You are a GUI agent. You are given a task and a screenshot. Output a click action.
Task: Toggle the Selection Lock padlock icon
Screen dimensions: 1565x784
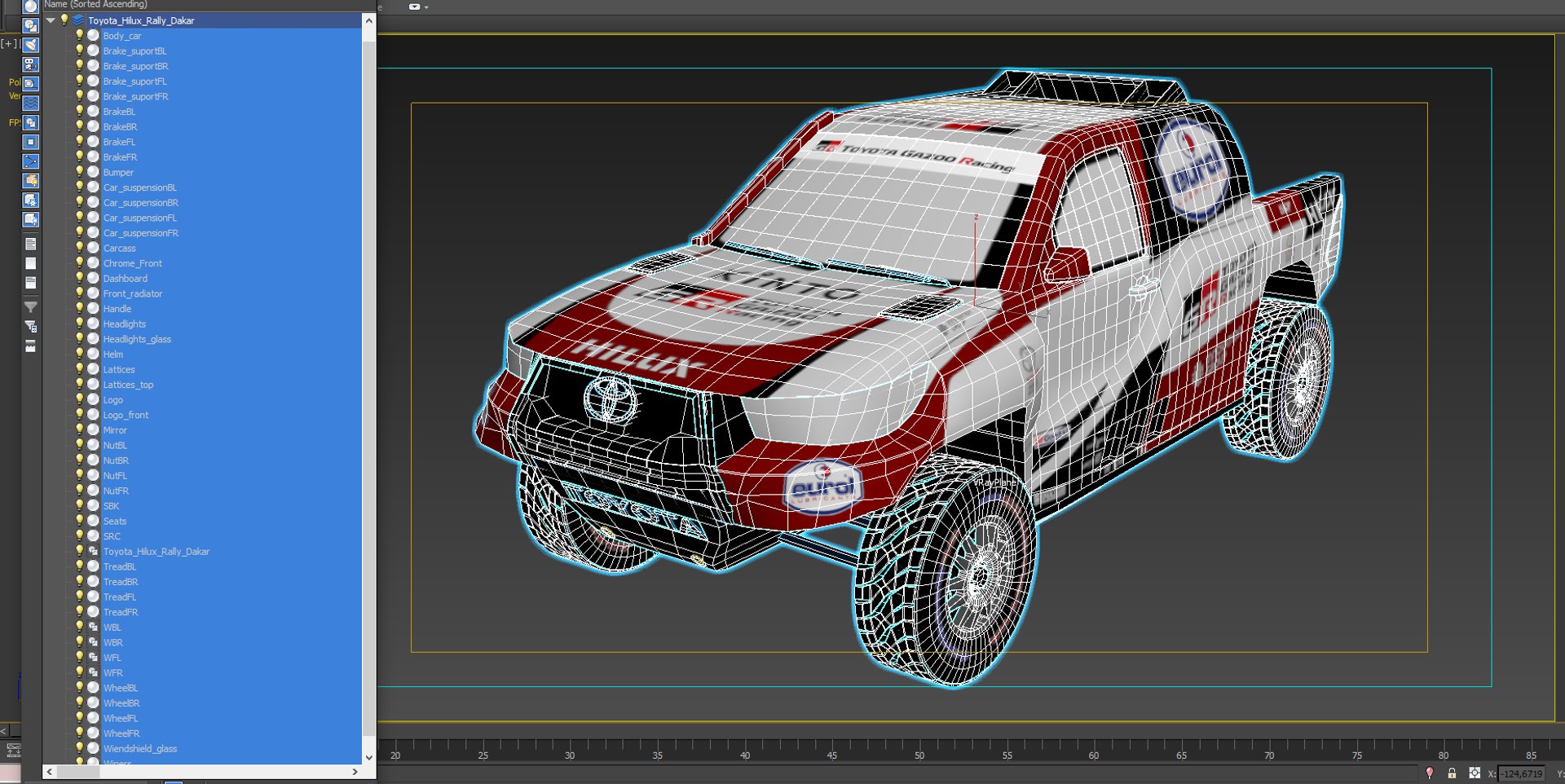[x=1452, y=773]
